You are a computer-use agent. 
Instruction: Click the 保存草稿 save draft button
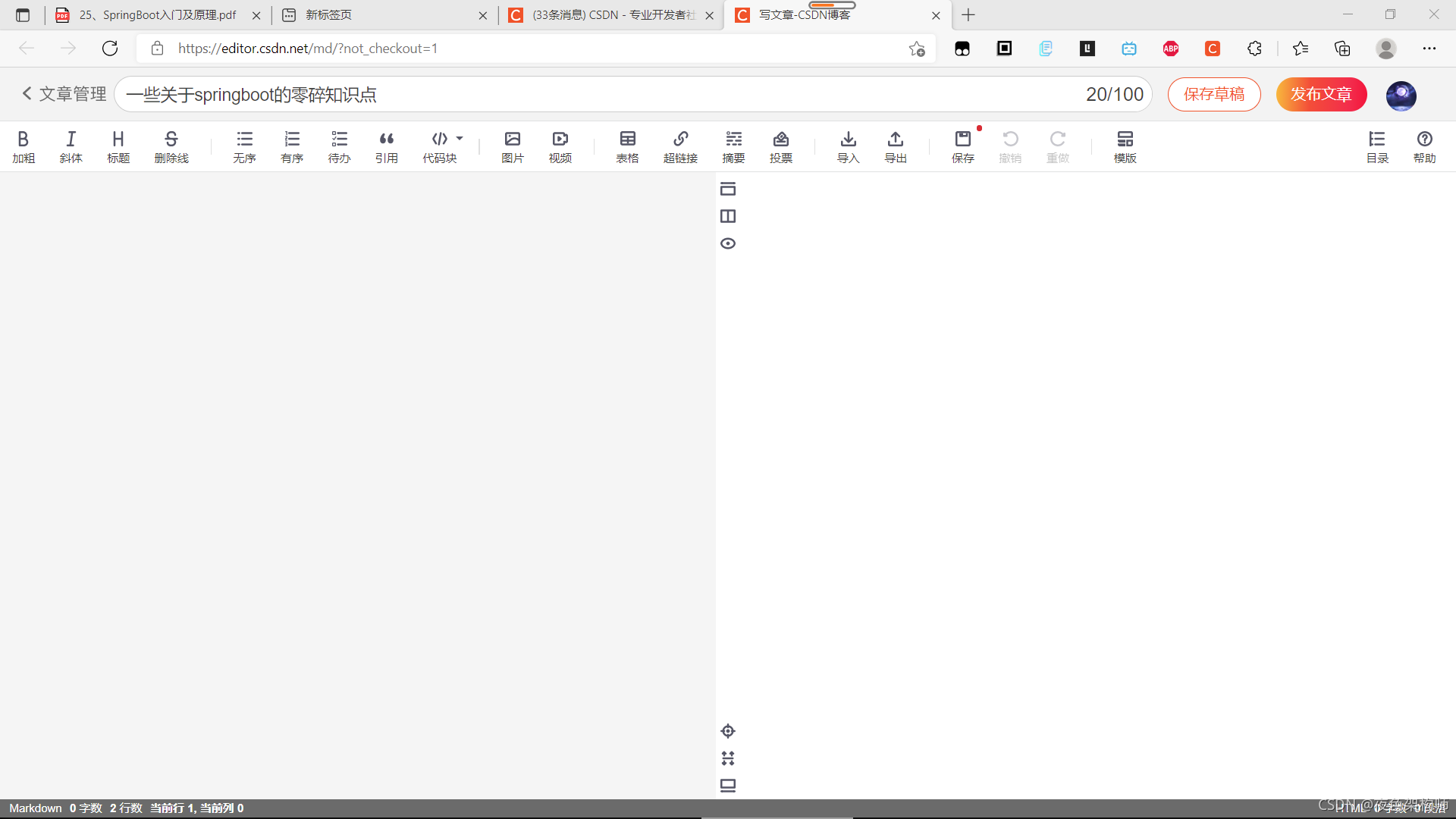click(x=1214, y=94)
